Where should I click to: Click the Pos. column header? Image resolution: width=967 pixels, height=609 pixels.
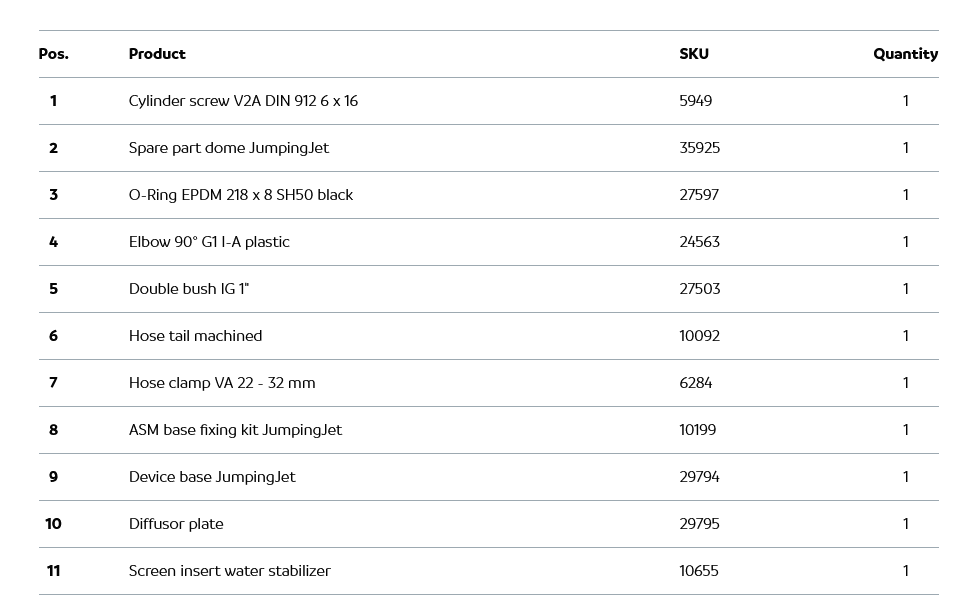tap(53, 54)
